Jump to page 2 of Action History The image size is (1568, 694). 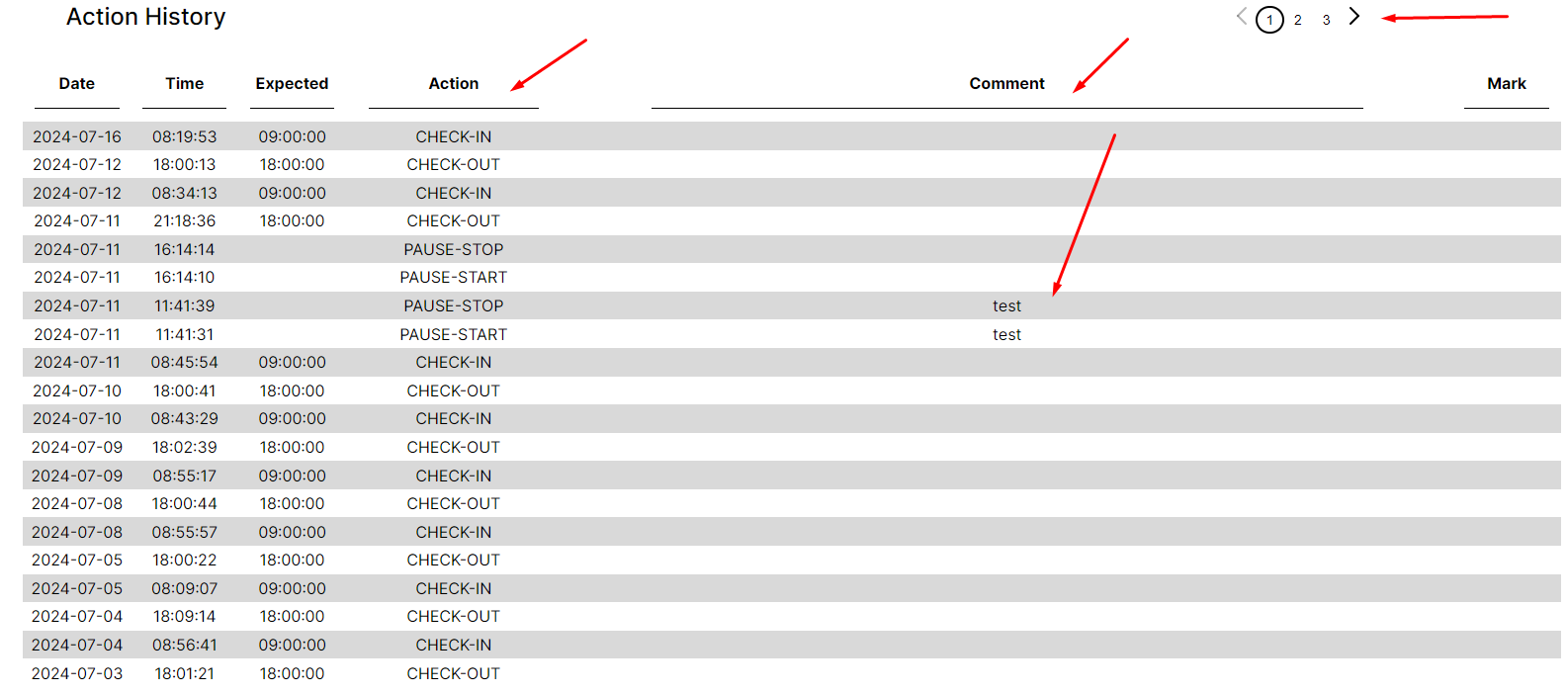(1298, 20)
